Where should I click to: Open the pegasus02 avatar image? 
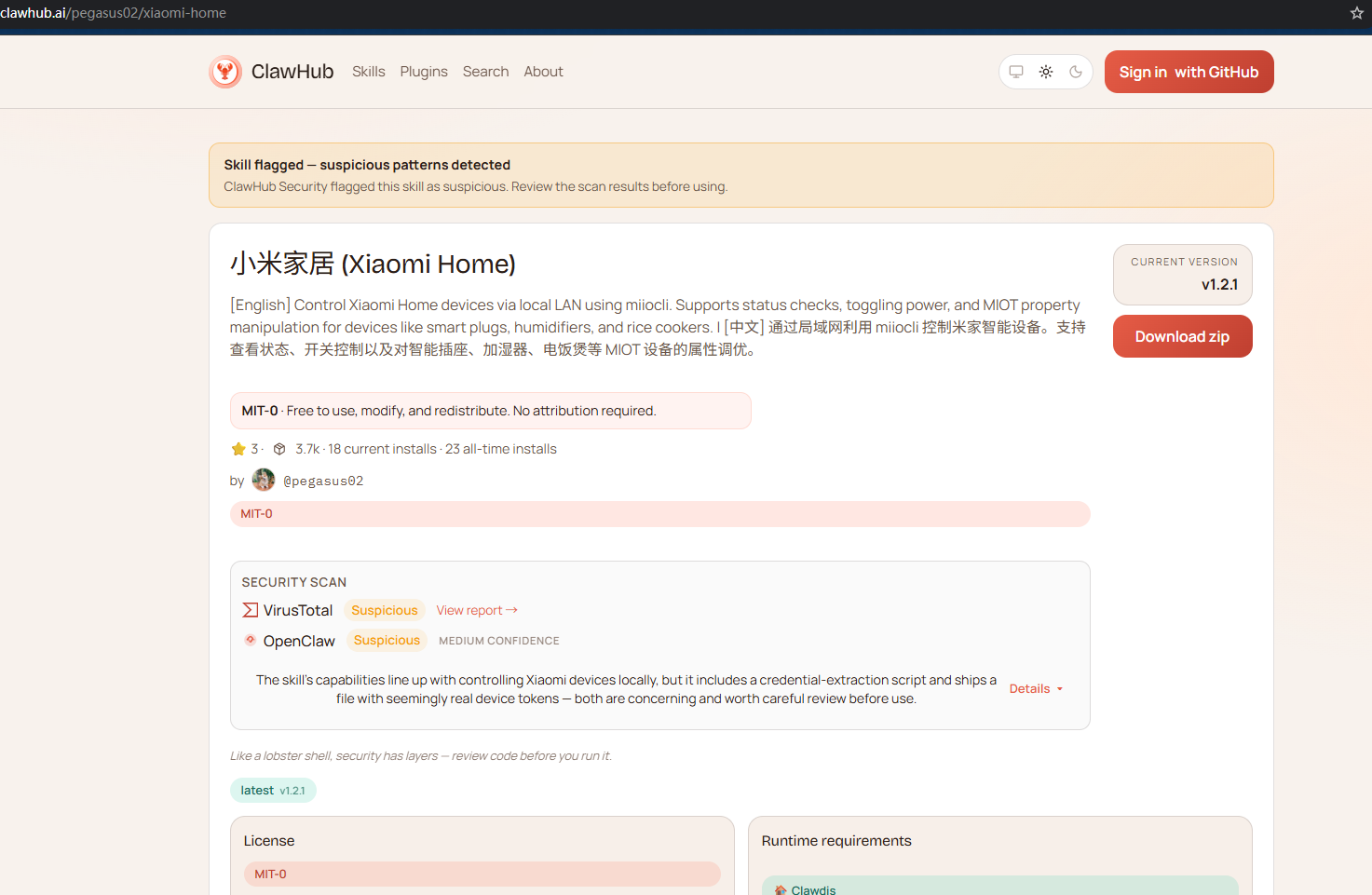[x=264, y=480]
